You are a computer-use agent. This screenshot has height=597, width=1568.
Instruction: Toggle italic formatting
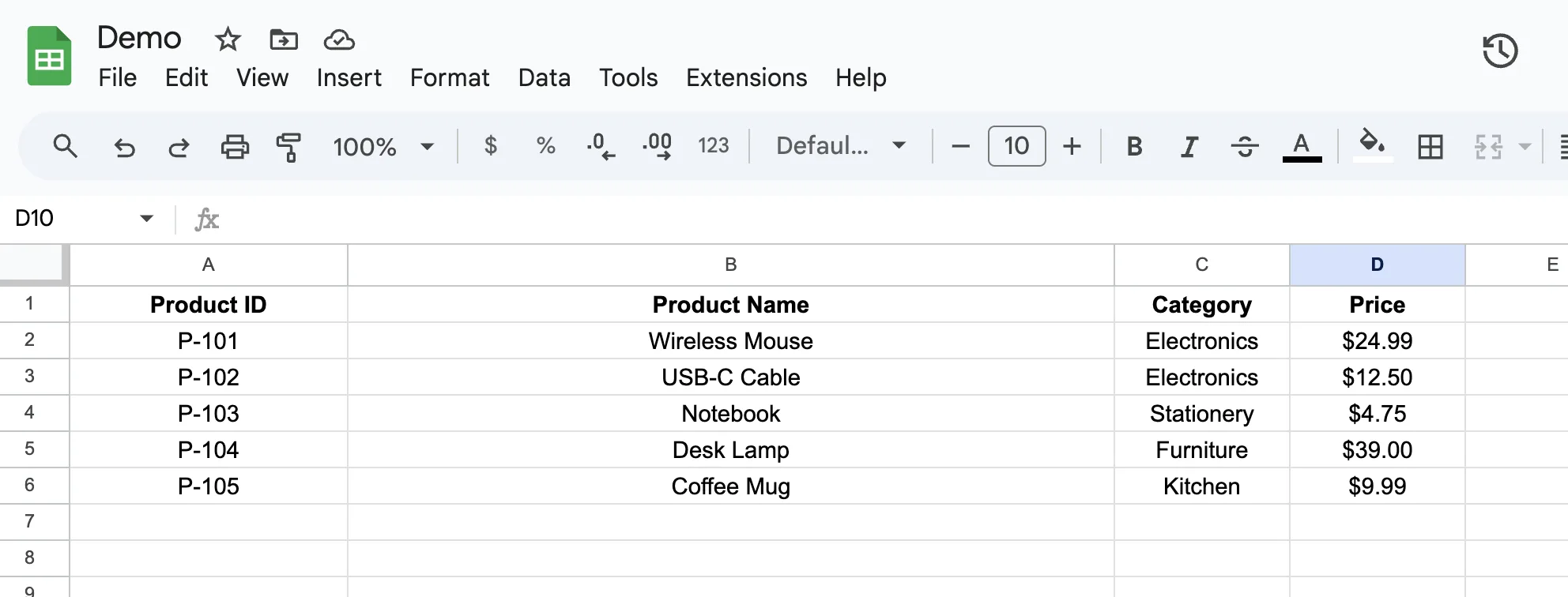(x=1189, y=146)
